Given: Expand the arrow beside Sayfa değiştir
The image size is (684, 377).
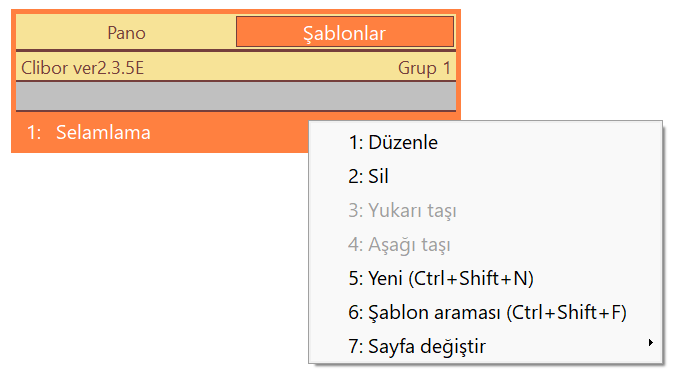Looking at the screenshot, I should pyautogui.click(x=650, y=343).
